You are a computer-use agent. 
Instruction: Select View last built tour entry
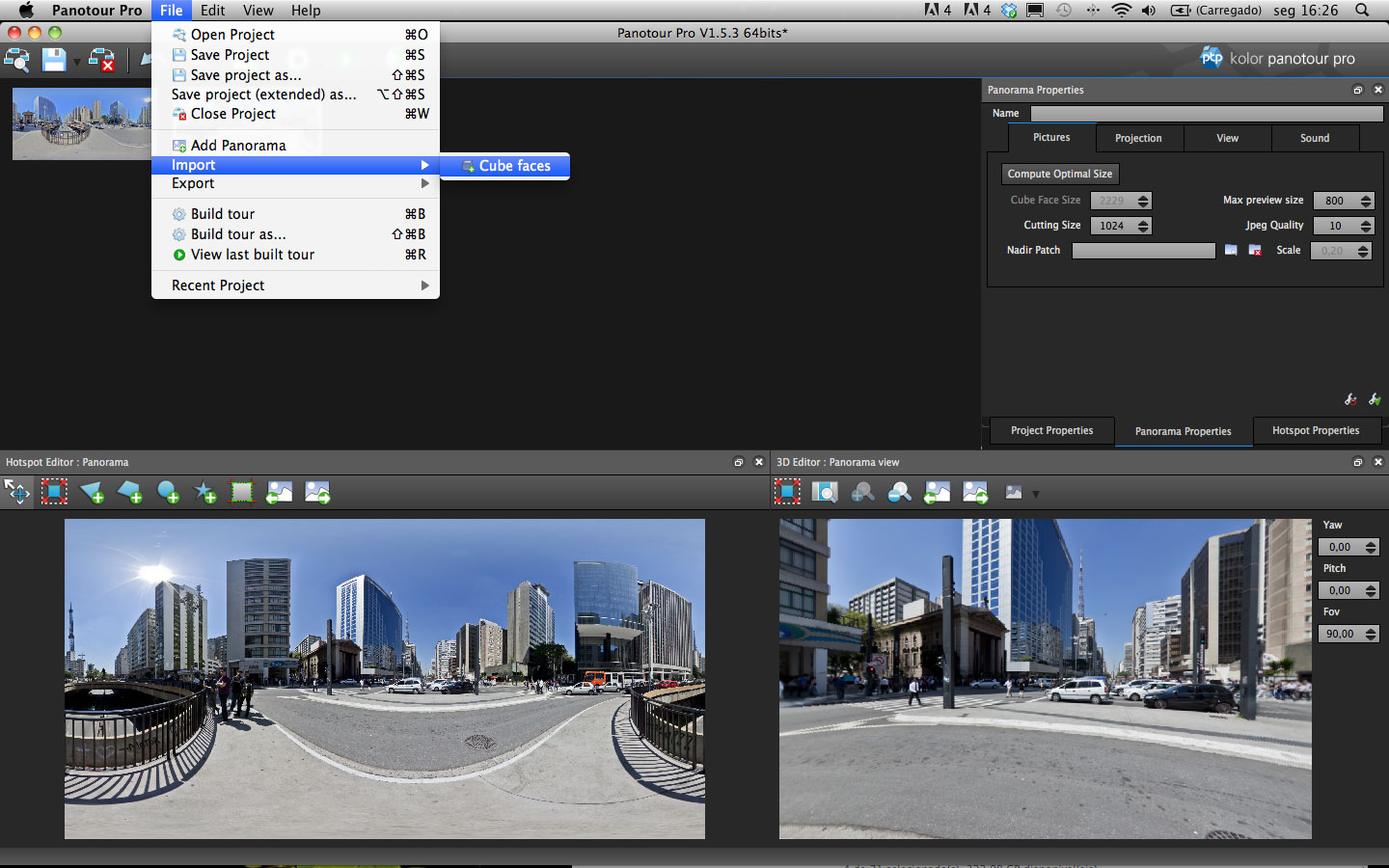(x=295, y=255)
